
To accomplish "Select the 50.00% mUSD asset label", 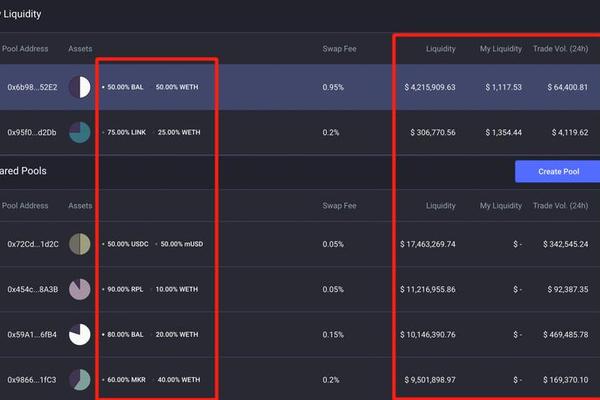I will click(x=182, y=244).
